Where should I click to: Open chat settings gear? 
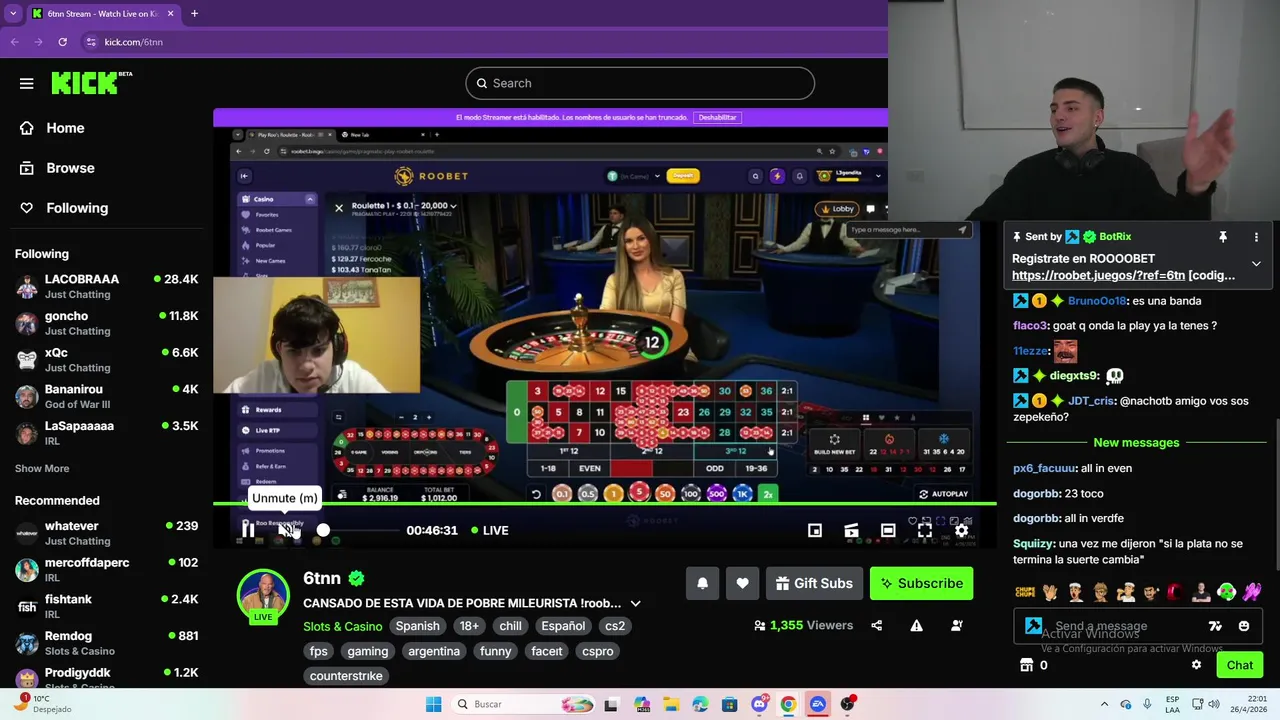click(x=1196, y=665)
